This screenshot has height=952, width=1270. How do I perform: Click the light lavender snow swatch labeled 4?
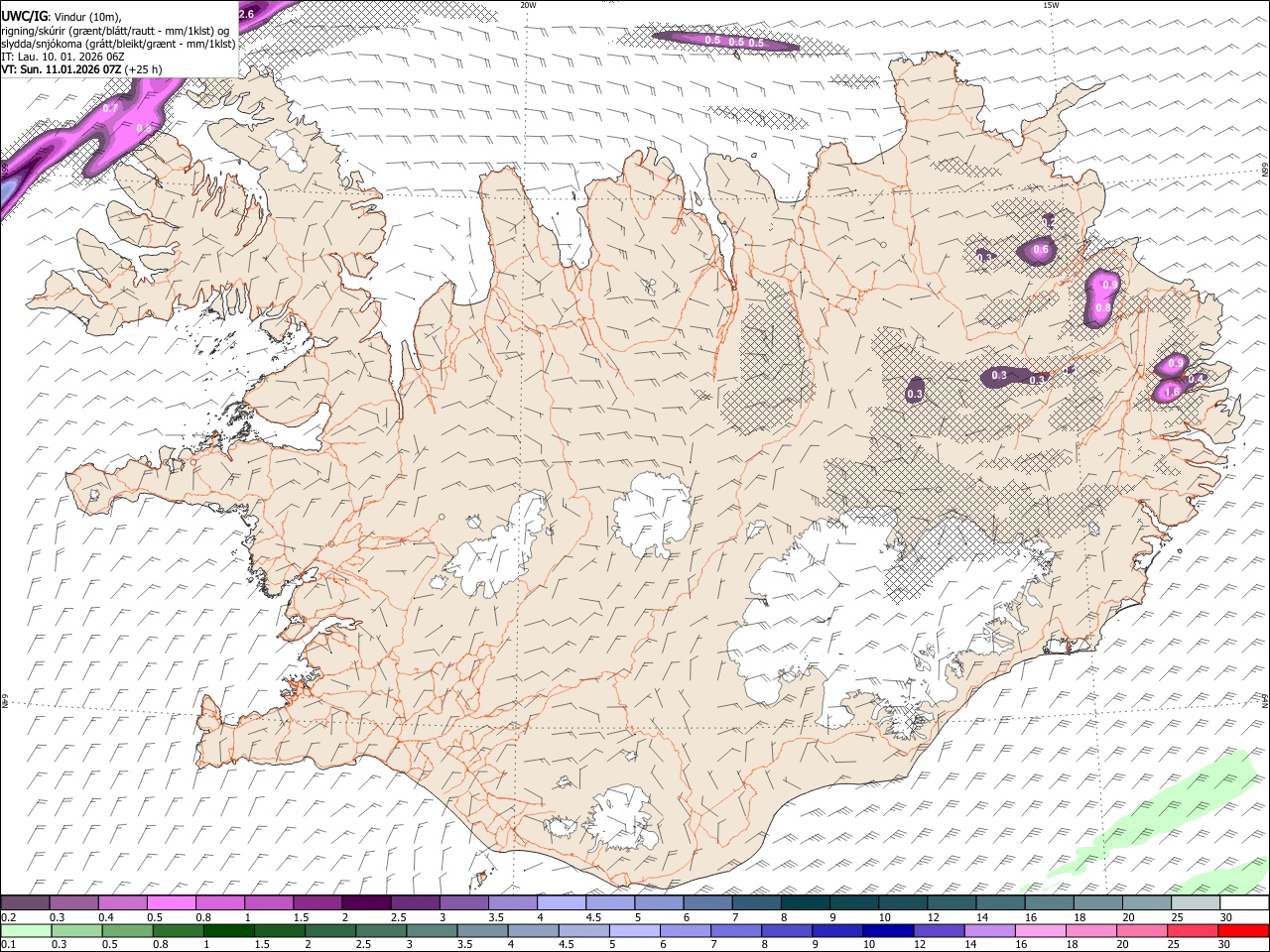[561, 902]
